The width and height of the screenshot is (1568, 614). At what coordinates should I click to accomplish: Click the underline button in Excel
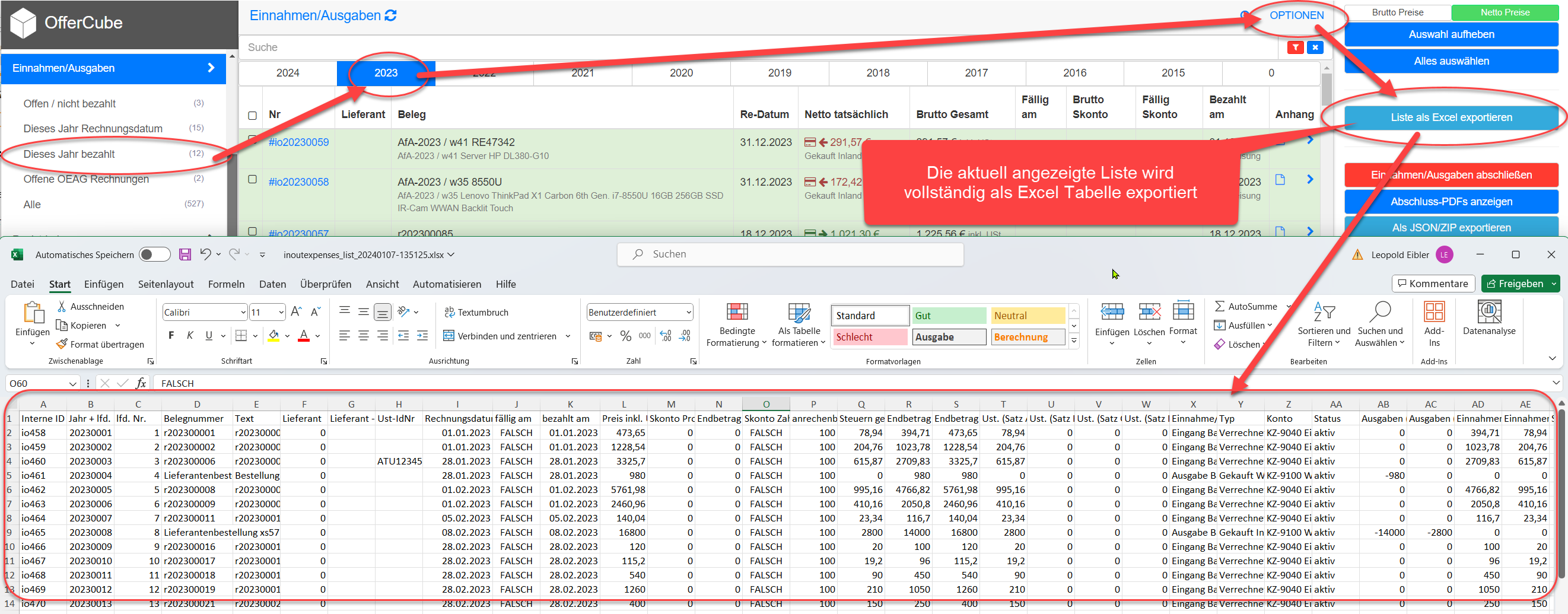[x=209, y=335]
